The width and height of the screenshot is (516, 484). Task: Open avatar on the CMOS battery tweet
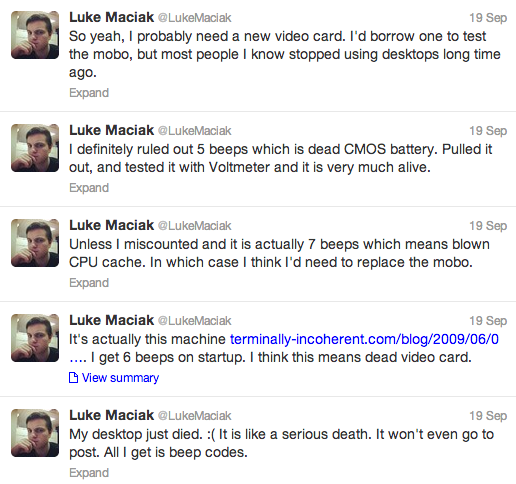pos(35,148)
